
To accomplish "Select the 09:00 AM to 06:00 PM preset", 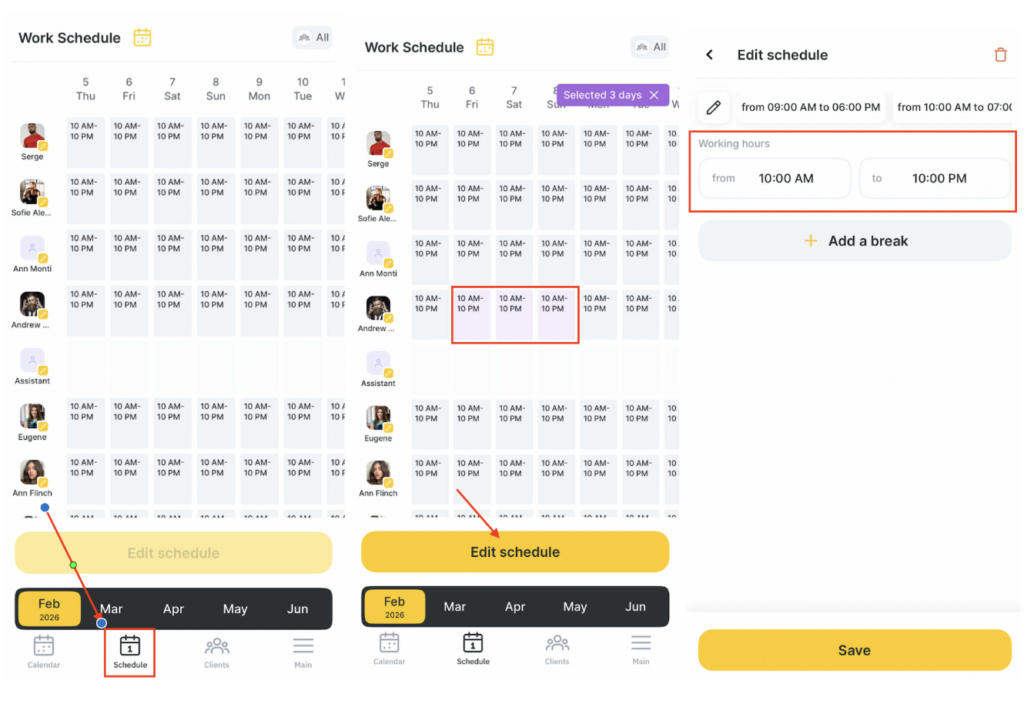I will 811,107.
